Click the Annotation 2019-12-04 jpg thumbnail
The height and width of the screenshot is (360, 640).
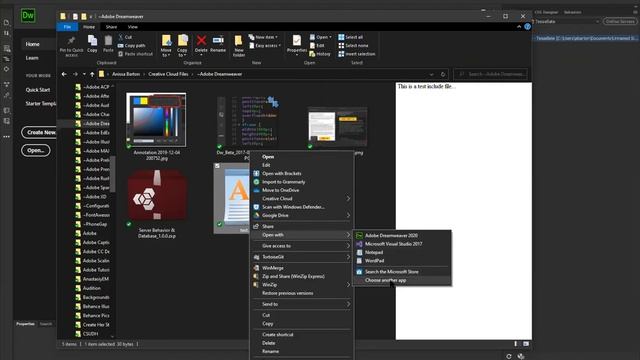(x=156, y=120)
